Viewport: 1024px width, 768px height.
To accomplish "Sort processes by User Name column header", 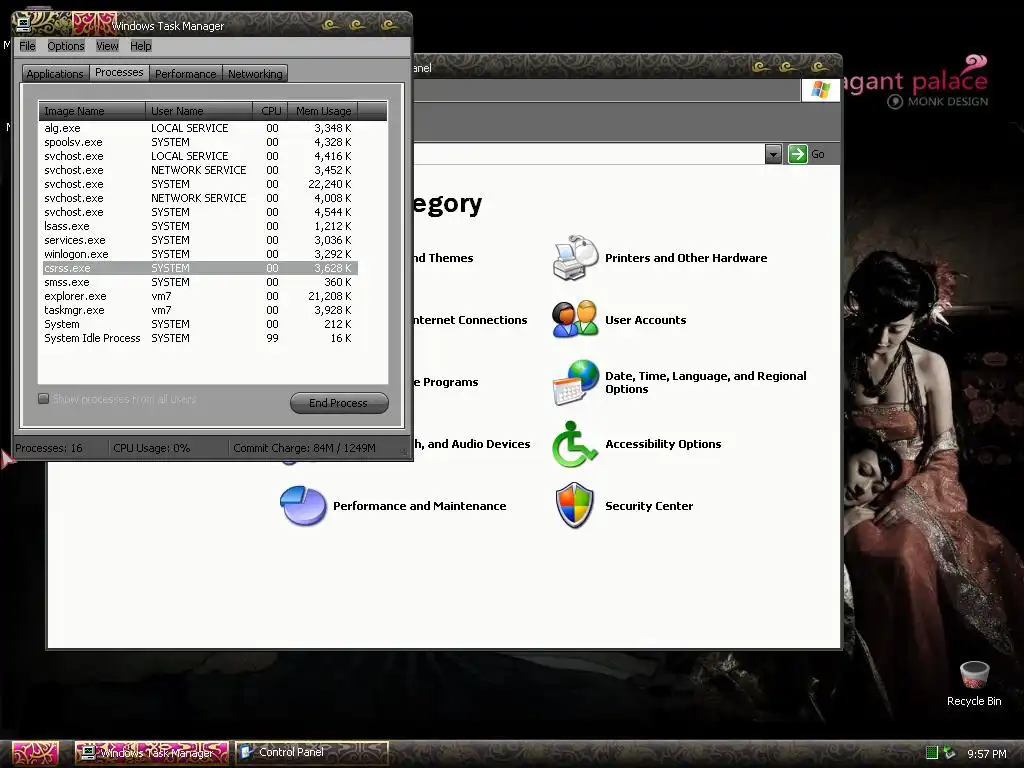I will pyautogui.click(x=199, y=111).
